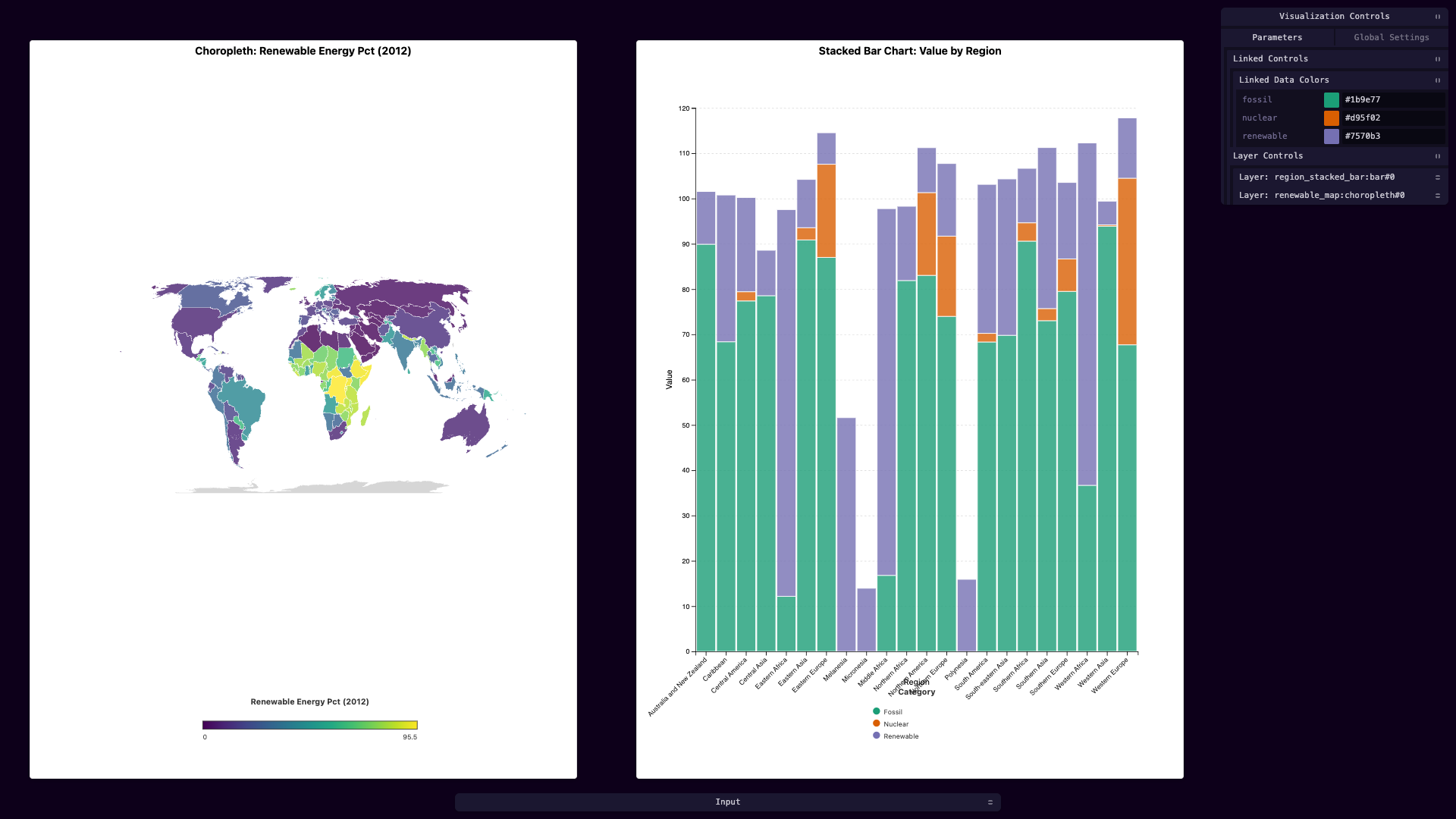Edit the renewable hex value #7570b3

[1393, 136]
